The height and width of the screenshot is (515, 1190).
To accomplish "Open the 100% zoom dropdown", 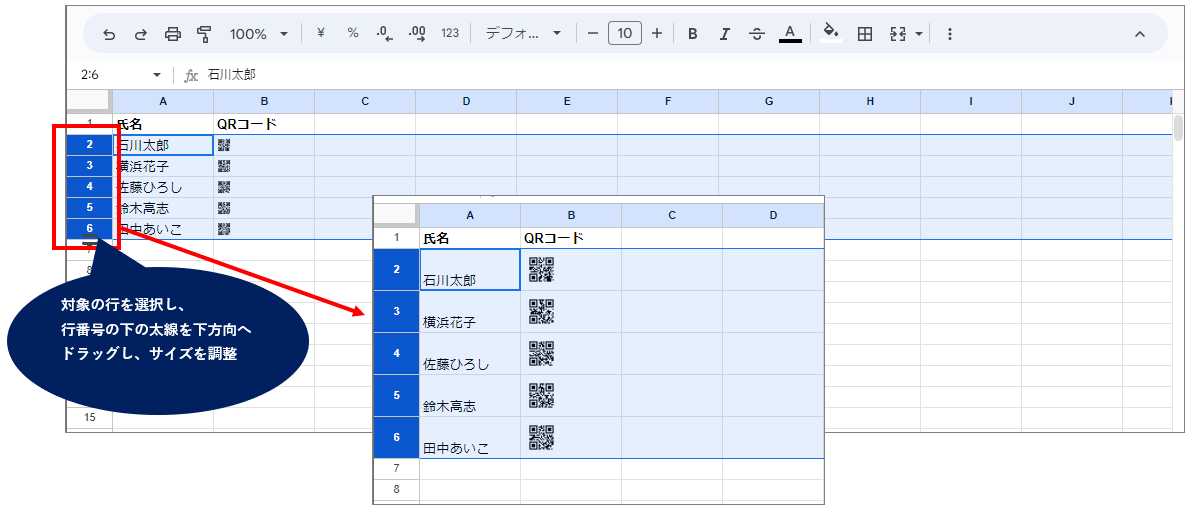I will [259, 33].
